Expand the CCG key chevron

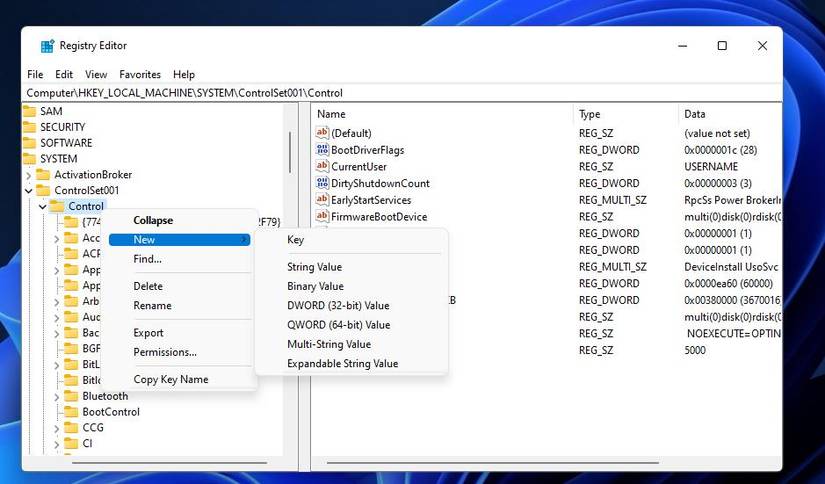pos(57,428)
